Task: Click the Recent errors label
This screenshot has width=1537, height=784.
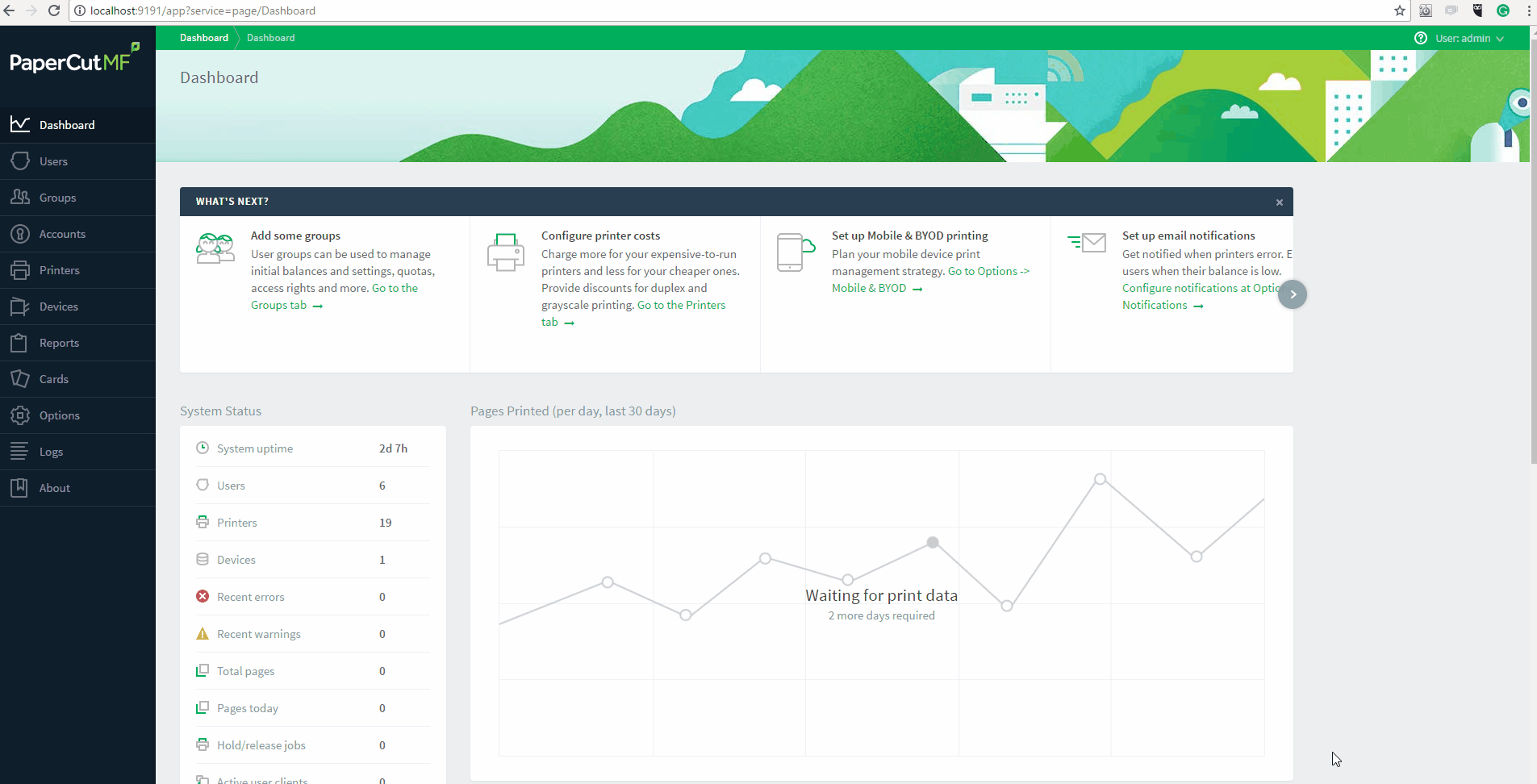Action: [x=251, y=597]
